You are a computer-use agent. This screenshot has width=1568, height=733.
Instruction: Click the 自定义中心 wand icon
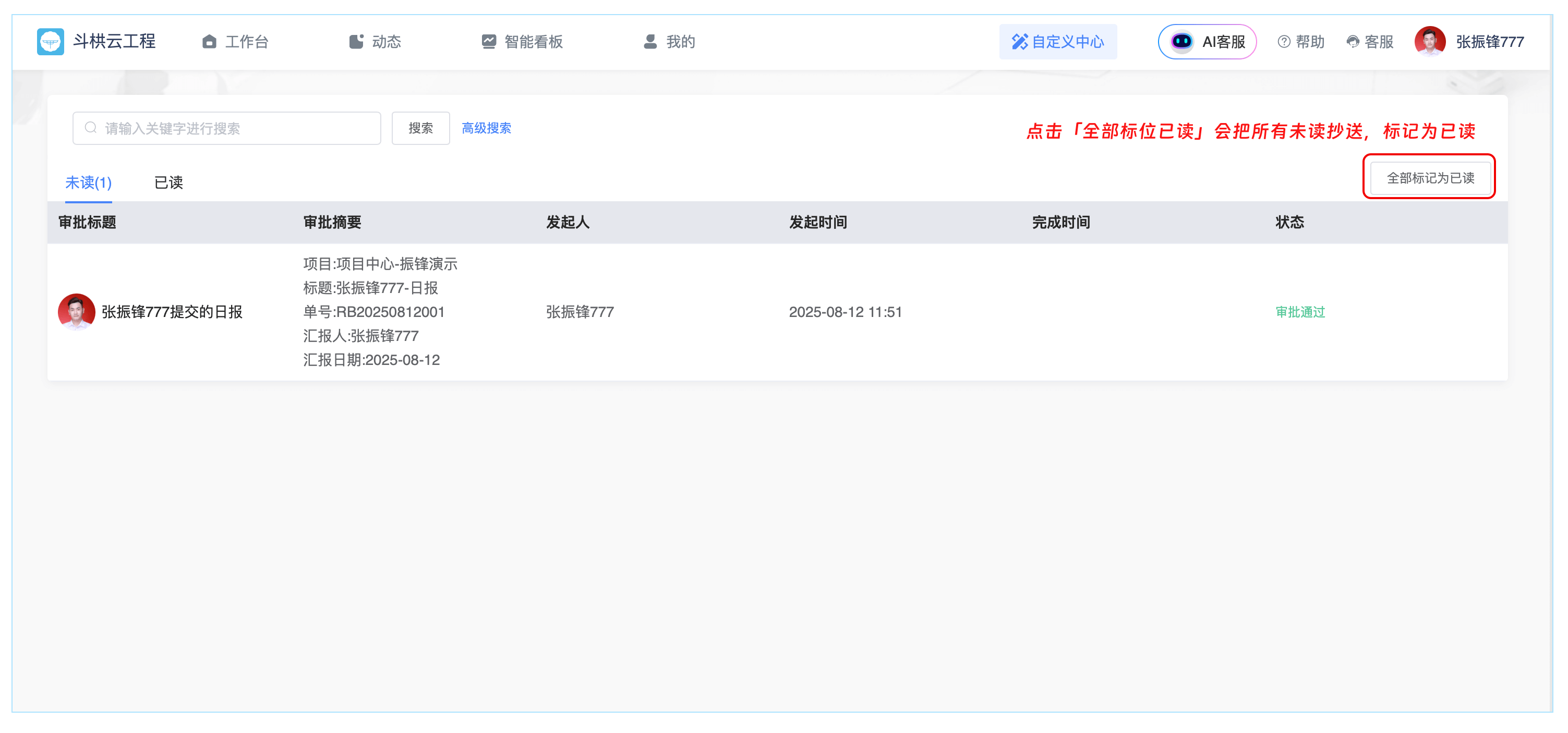[x=1020, y=41]
